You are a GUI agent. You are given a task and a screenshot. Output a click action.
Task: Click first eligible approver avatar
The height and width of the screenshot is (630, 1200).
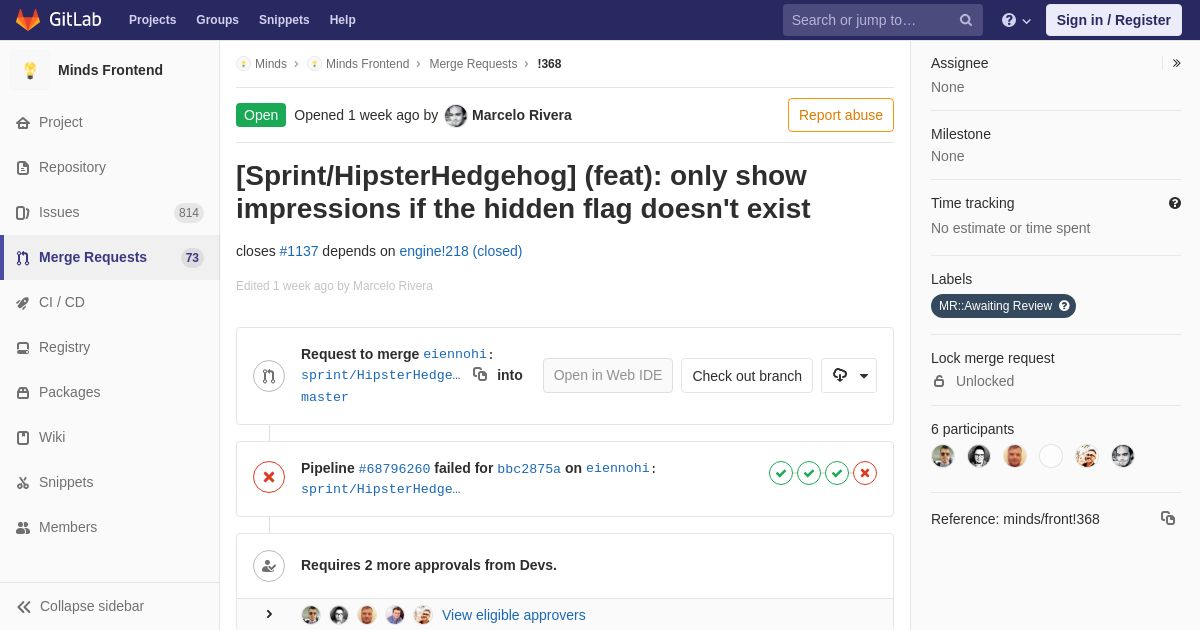[311, 615]
